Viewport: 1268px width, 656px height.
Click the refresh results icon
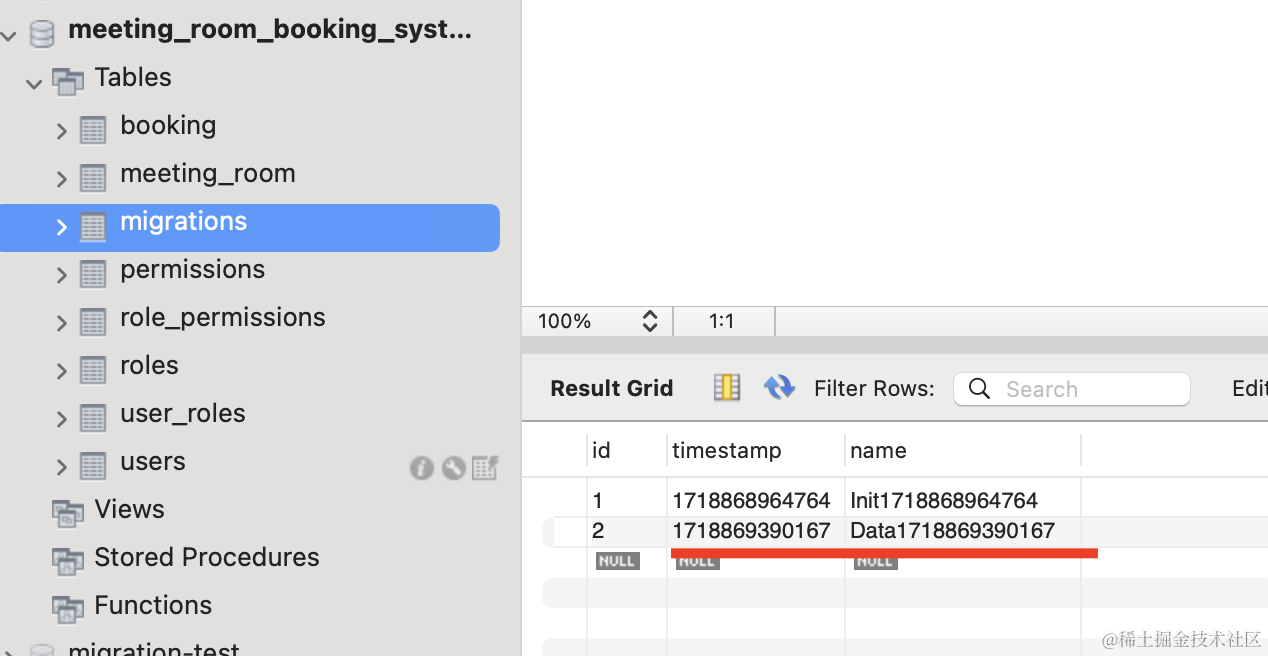(x=779, y=388)
